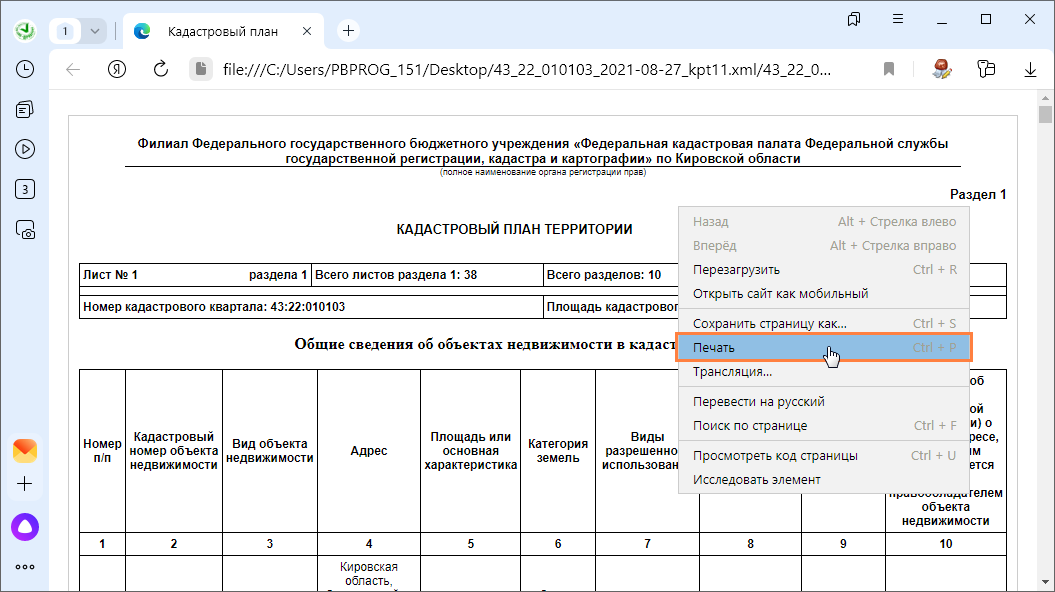Select 'Печать' in the context menu

pos(714,347)
